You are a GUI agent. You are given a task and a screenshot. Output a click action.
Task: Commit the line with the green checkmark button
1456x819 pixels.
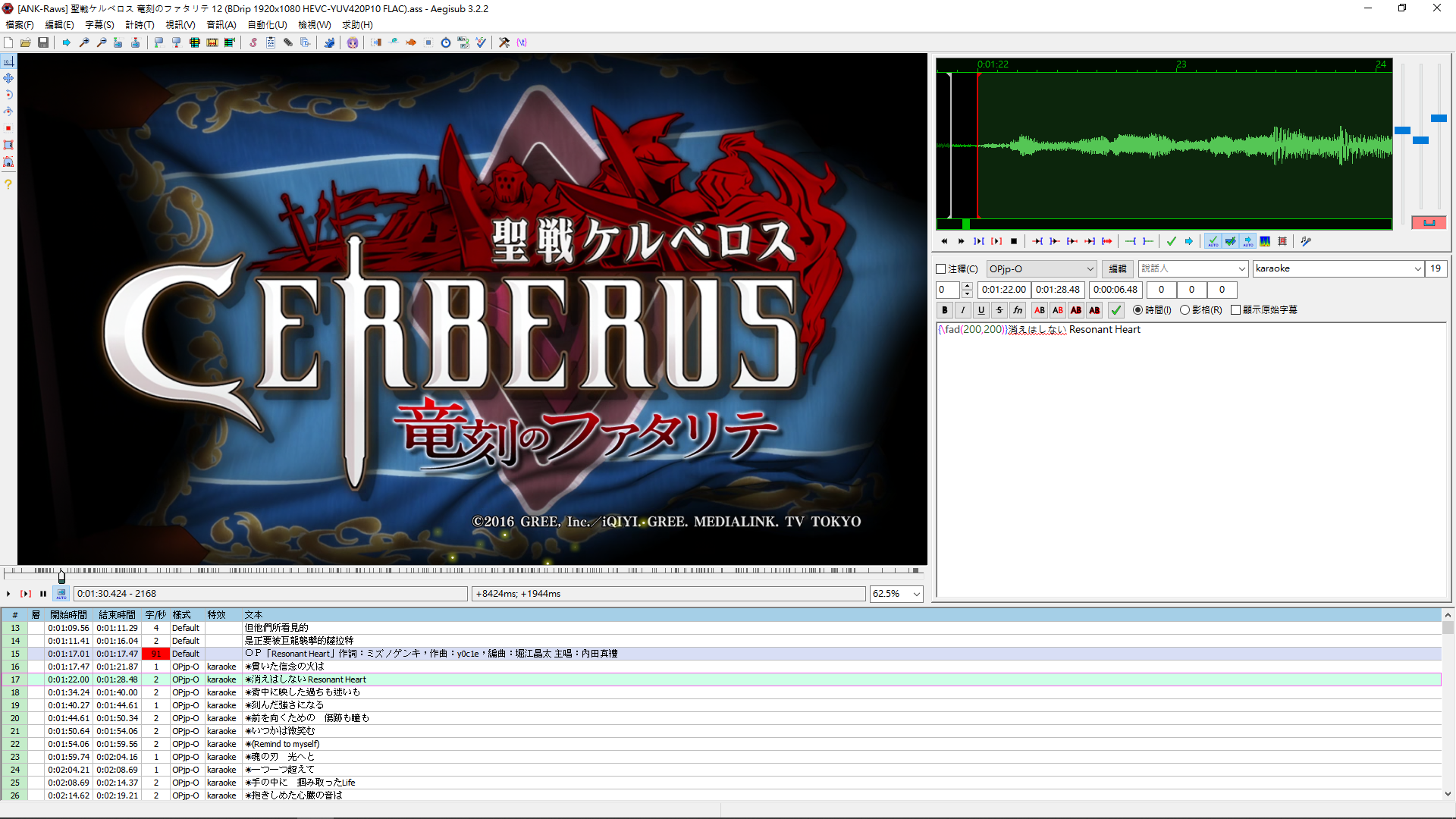1116,309
